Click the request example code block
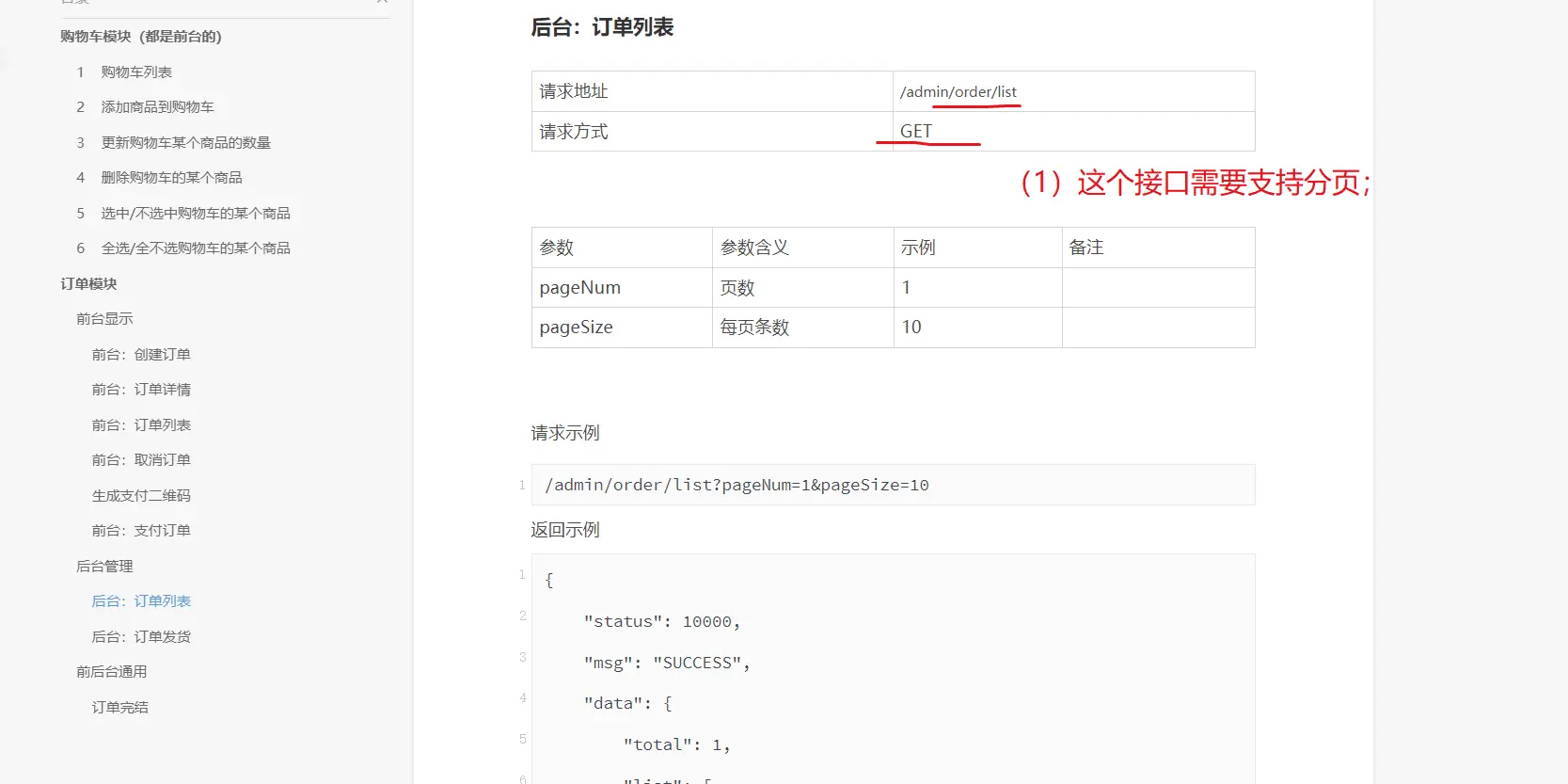 coord(892,485)
